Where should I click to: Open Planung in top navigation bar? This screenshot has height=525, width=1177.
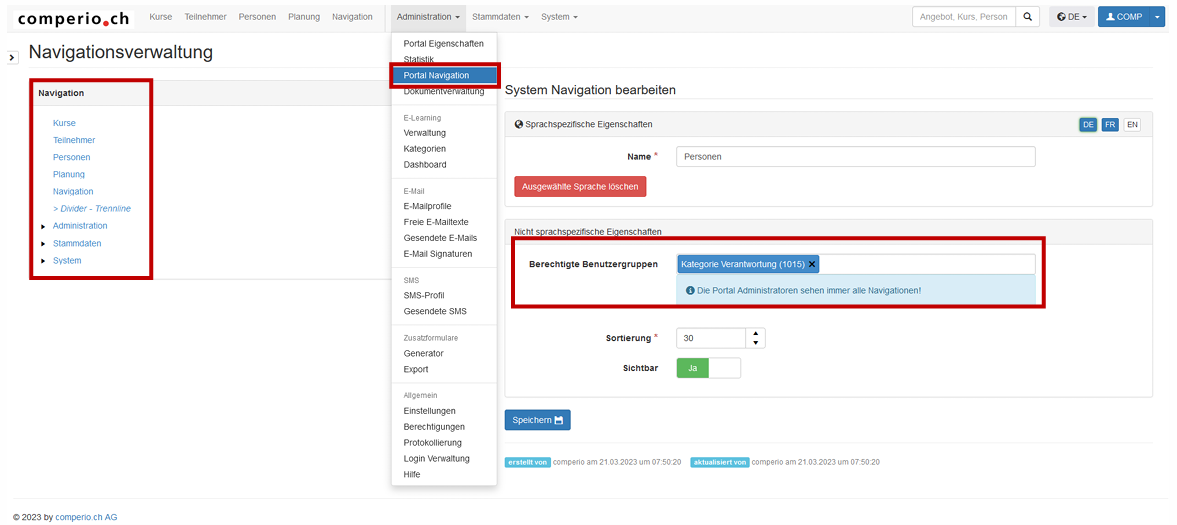click(x=304, y=17)
